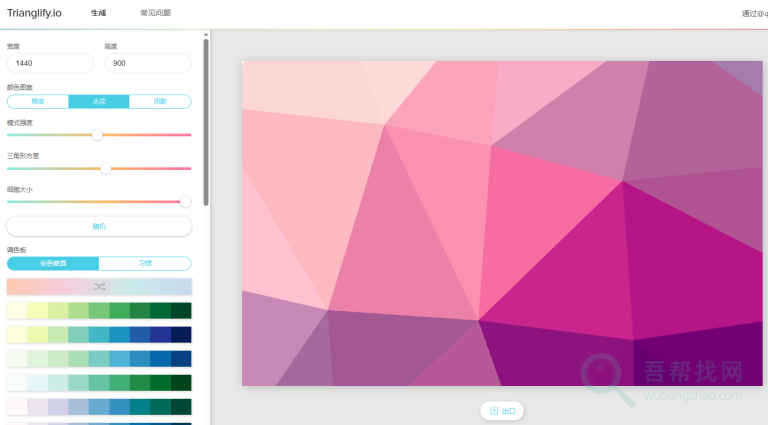
Task: Select the 阴影 color function option
Action: coord(160,101)
